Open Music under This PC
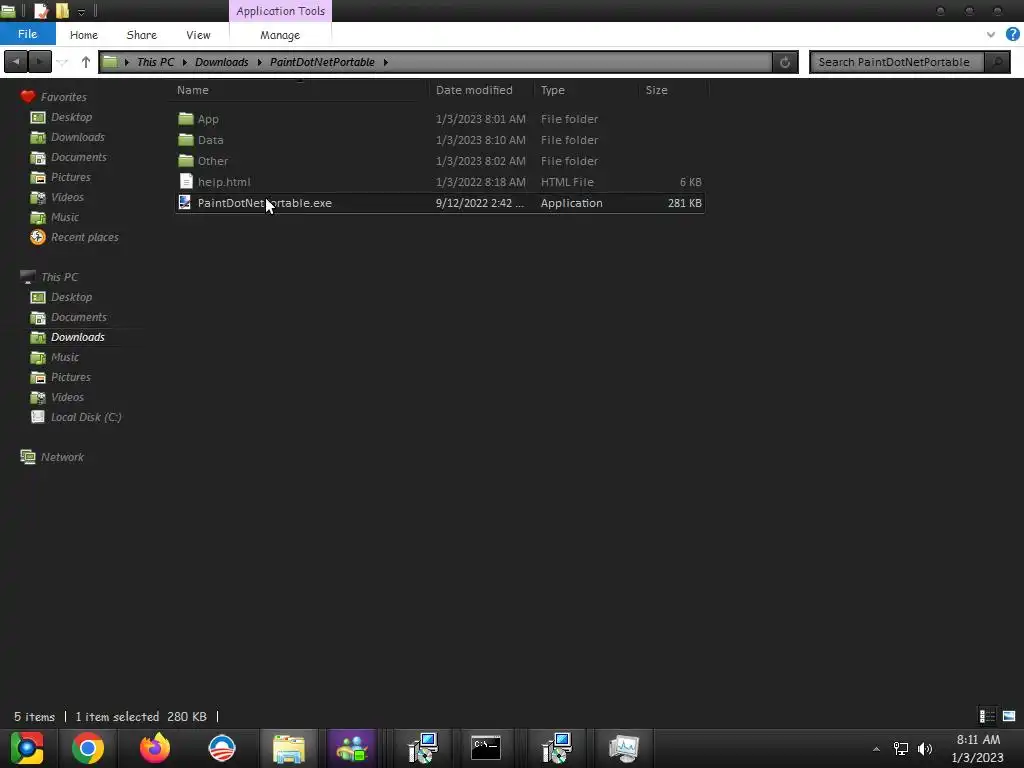The height and width of the screenshot is (768, 1024). click(x=55, y=357)
